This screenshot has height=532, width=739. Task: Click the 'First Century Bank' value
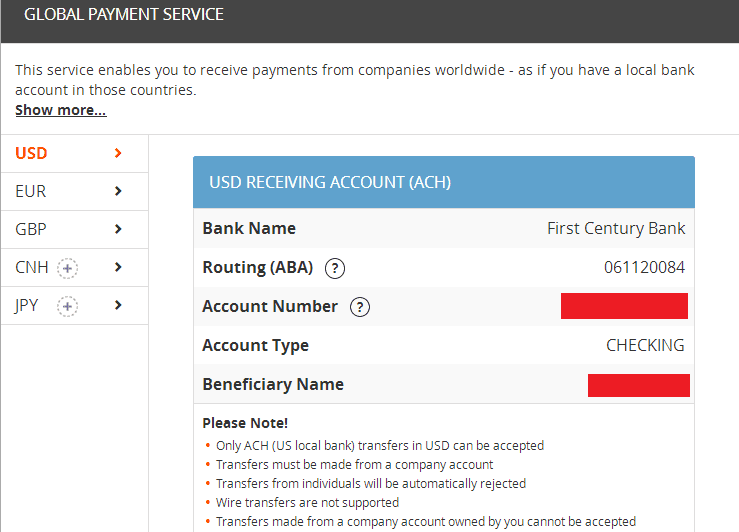[616, 229]
